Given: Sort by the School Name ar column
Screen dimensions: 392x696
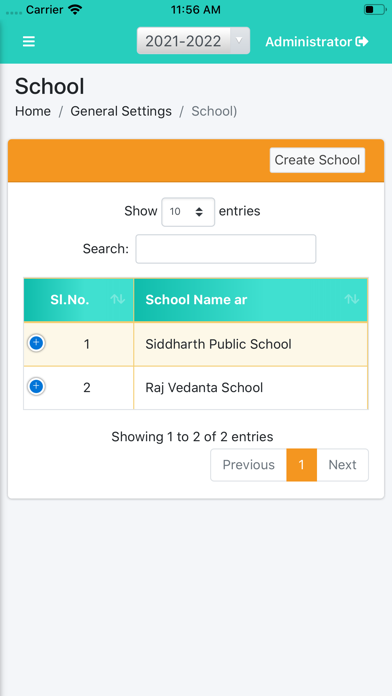Looking at the screenshot, I should coord(250,300).
